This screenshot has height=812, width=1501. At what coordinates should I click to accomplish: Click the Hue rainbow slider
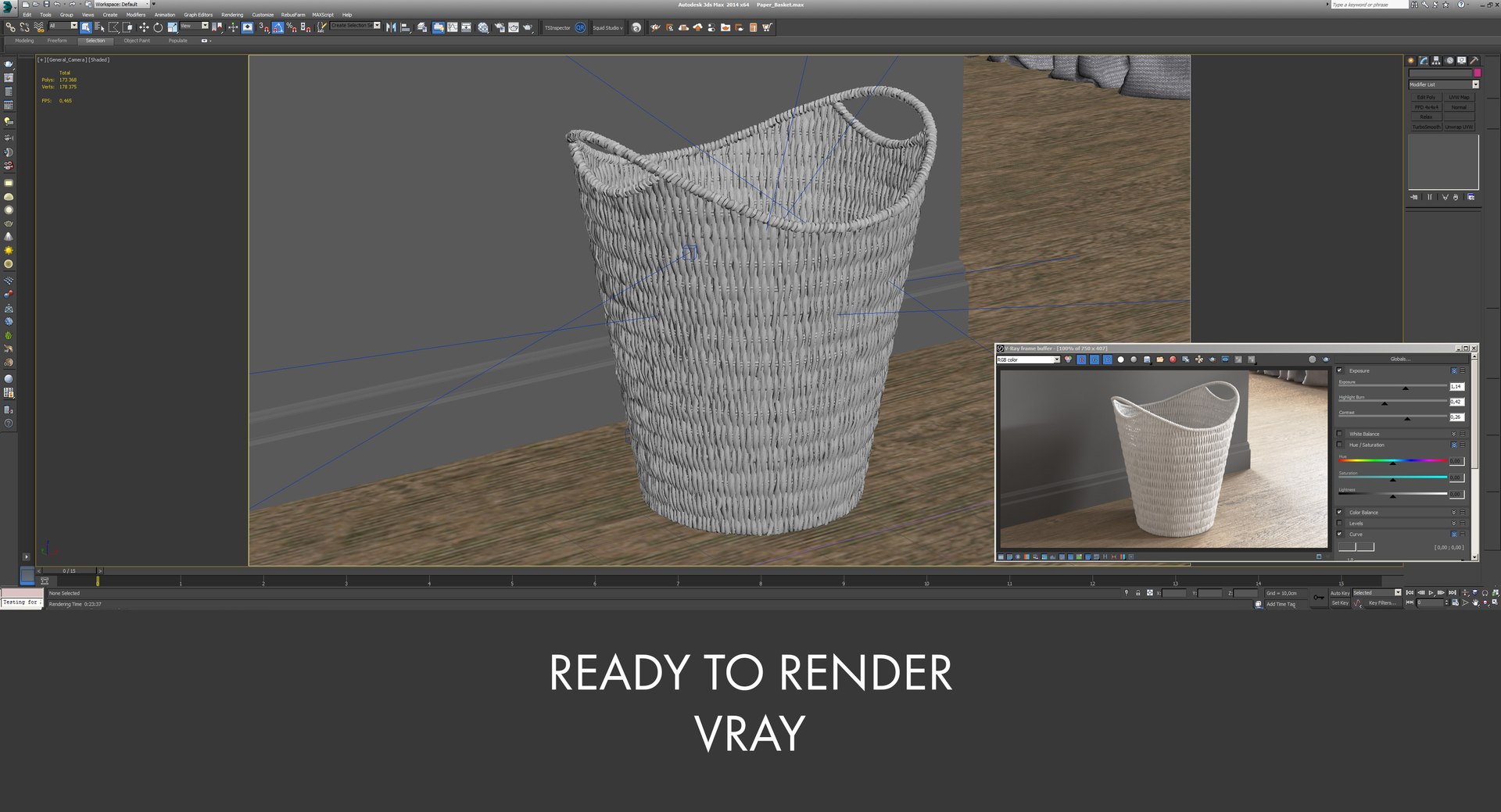(x=1392, y=460)
